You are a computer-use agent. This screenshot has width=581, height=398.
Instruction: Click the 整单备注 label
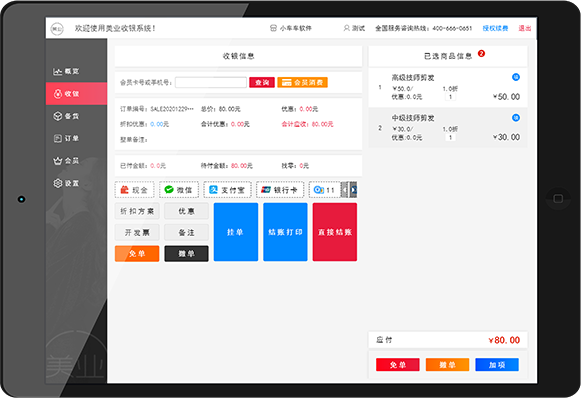[x=134, y=140]
